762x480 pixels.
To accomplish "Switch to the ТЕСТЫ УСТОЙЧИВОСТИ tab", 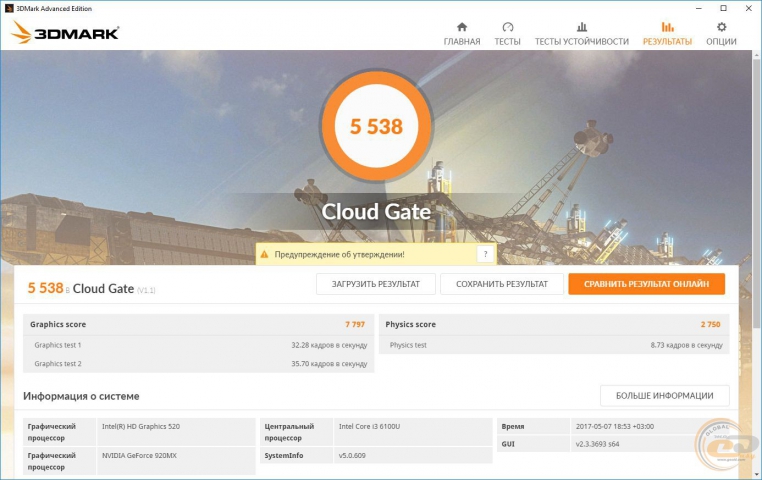I will click(x=581, y=42).
